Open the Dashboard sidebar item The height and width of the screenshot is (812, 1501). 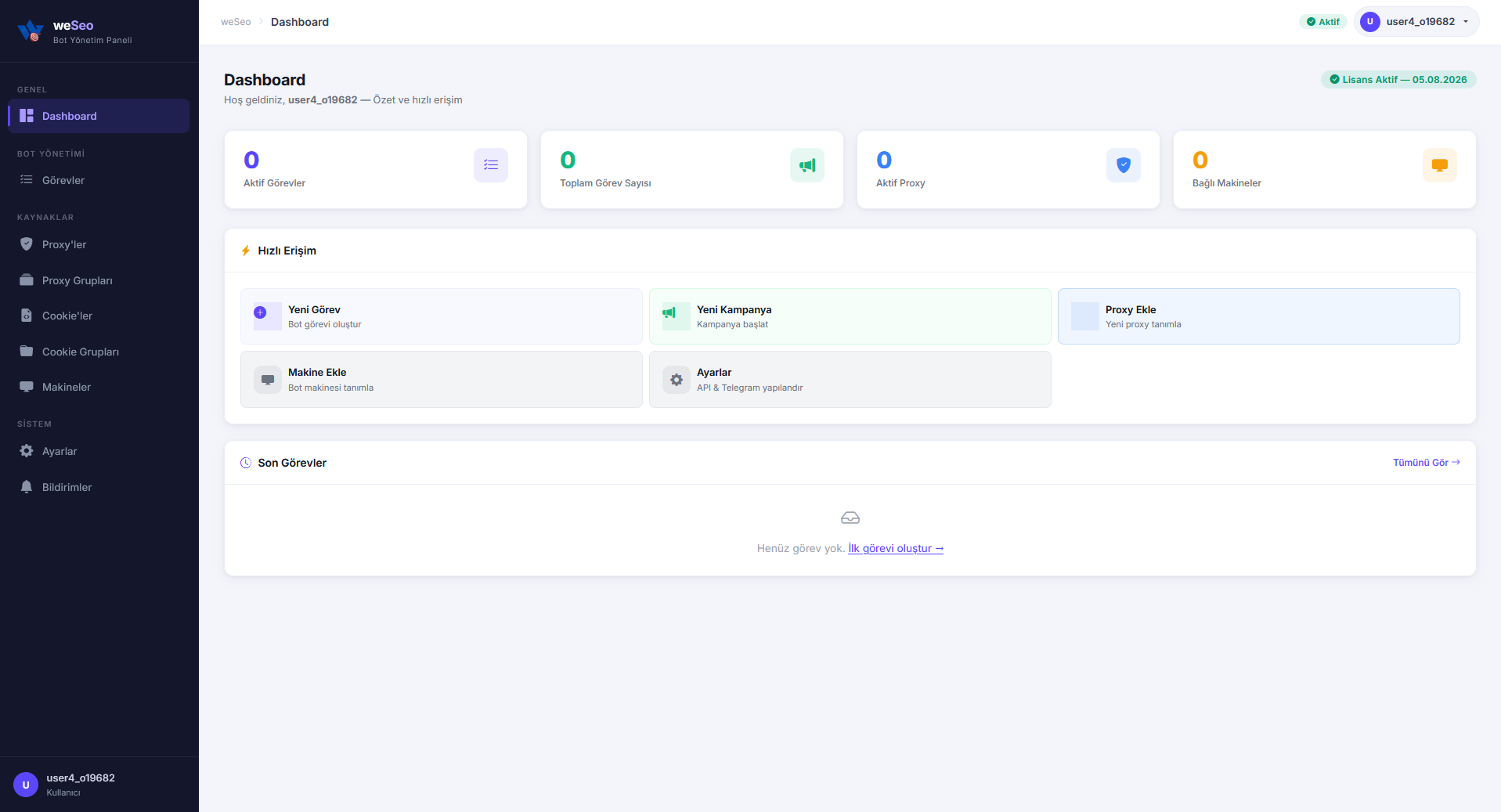click(99, 116)
